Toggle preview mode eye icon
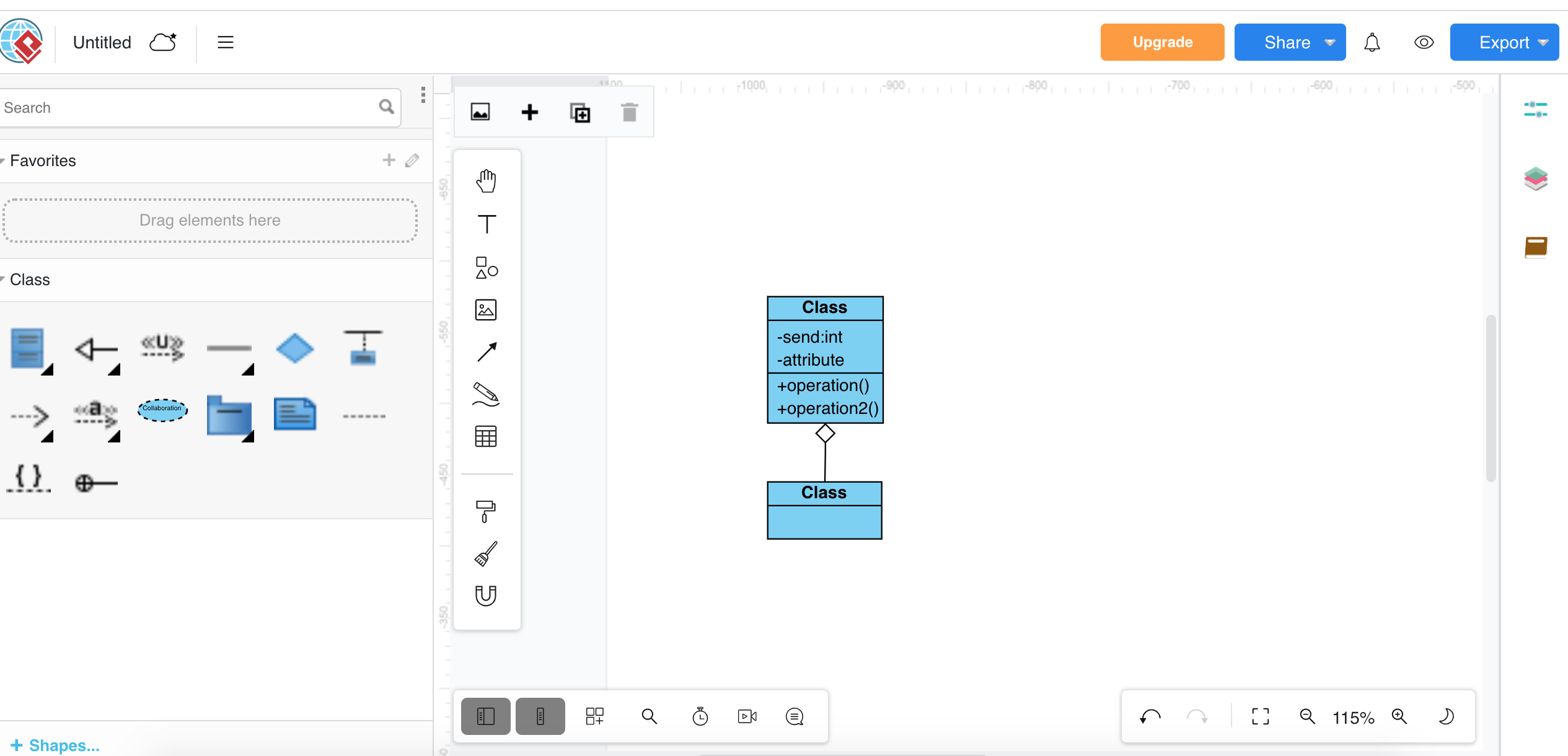1568x756 pixels. (x=1424, y=42)
